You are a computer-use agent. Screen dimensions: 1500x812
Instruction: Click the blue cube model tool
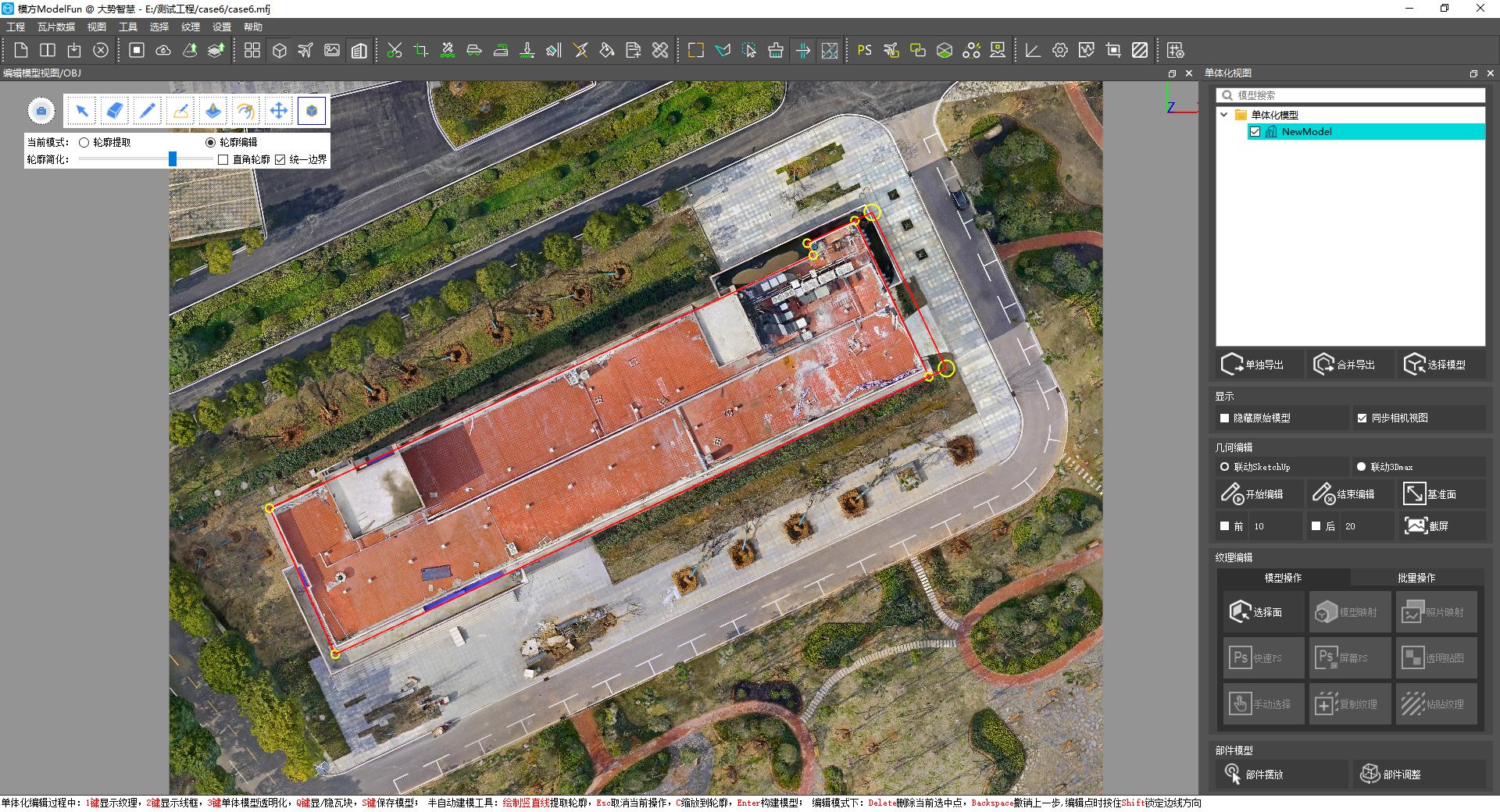coord(311,111)
